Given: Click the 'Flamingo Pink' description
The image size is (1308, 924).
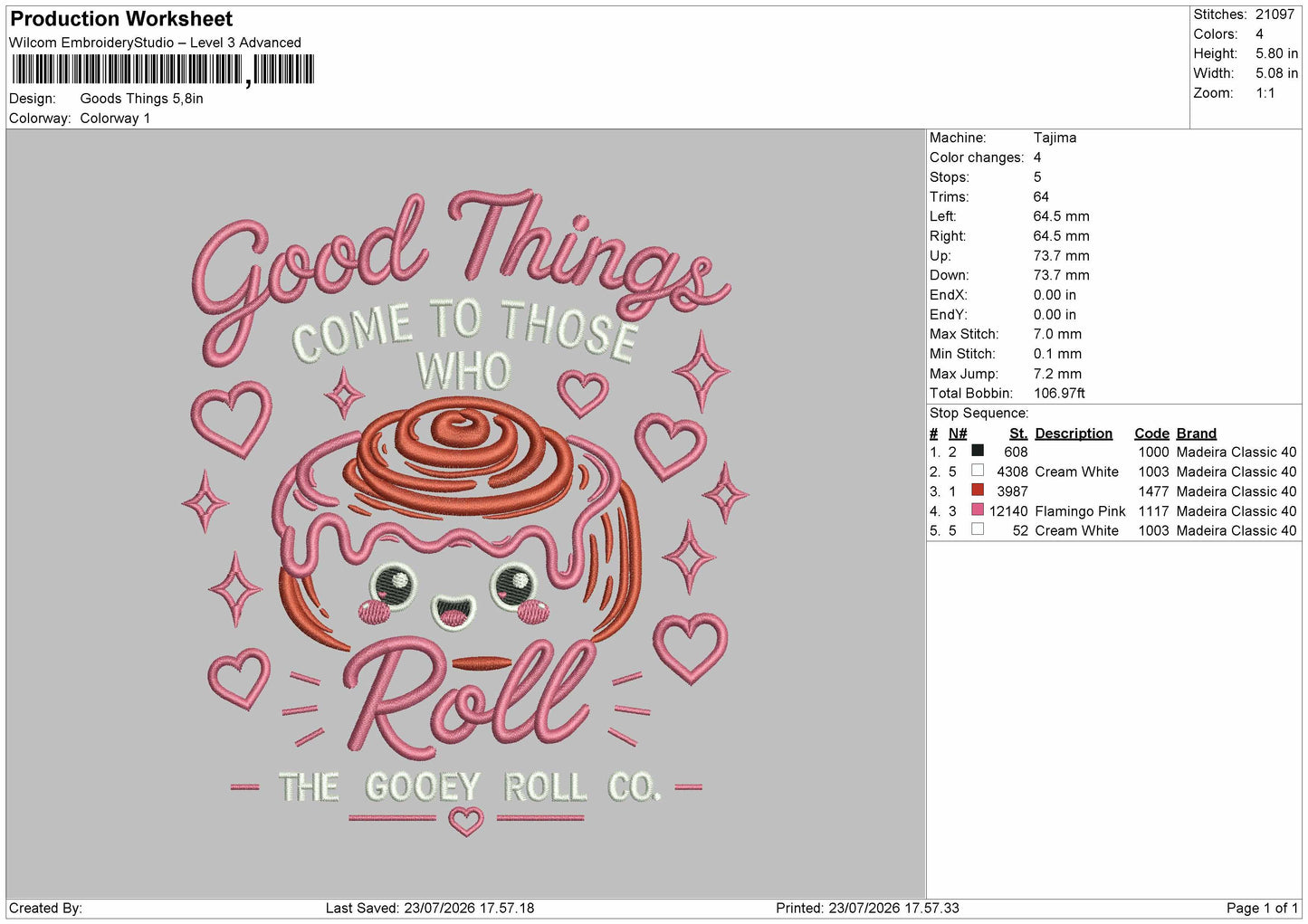Looking at the screenshot, I should pos(1080,511).
